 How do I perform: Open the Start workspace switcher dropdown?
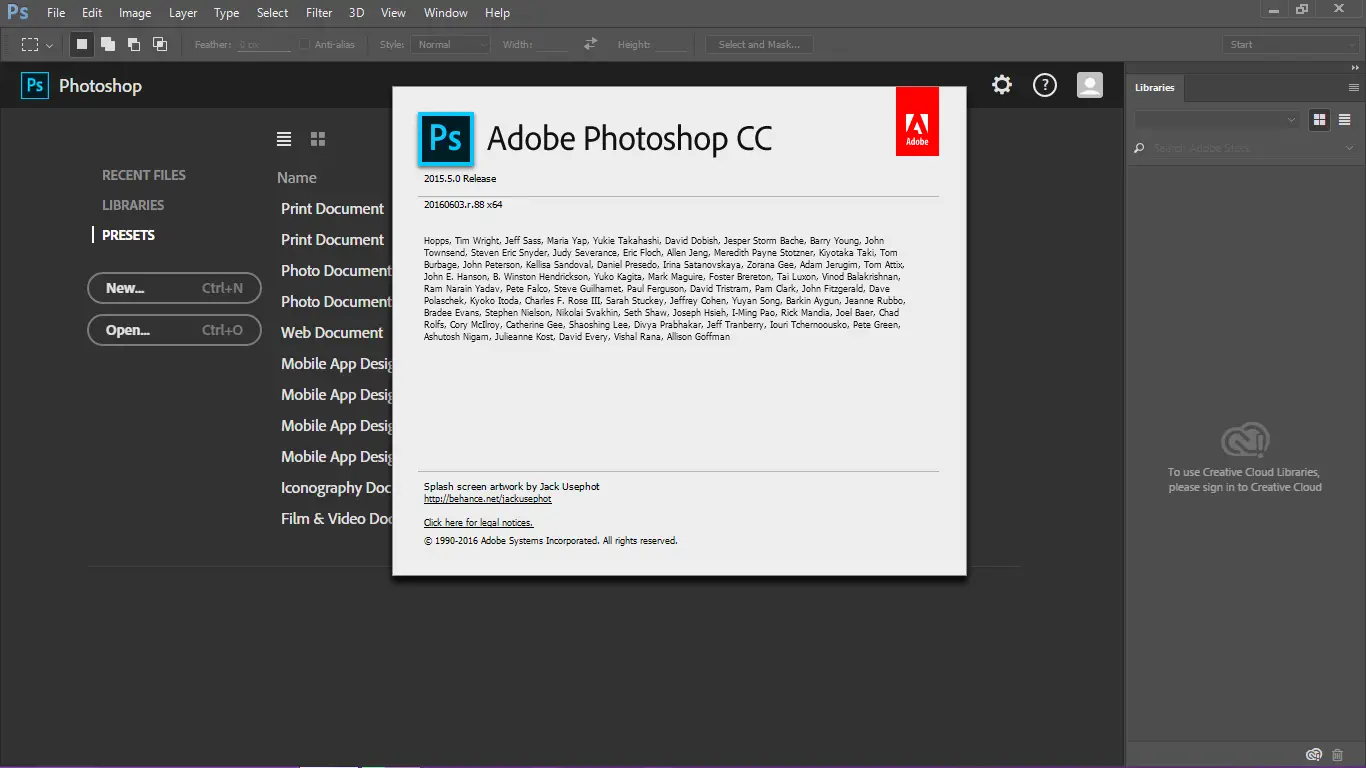pos(1290,44)
